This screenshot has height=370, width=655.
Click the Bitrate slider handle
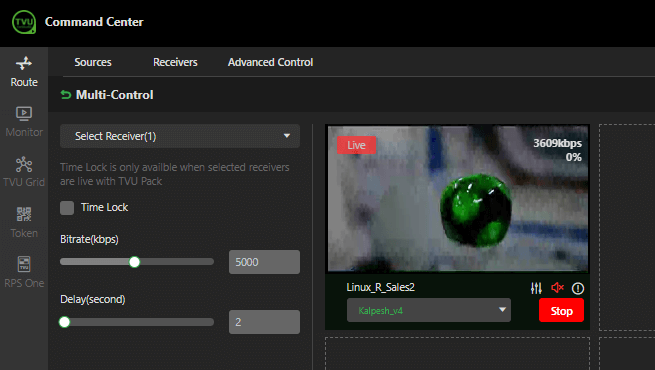point(135,262)
